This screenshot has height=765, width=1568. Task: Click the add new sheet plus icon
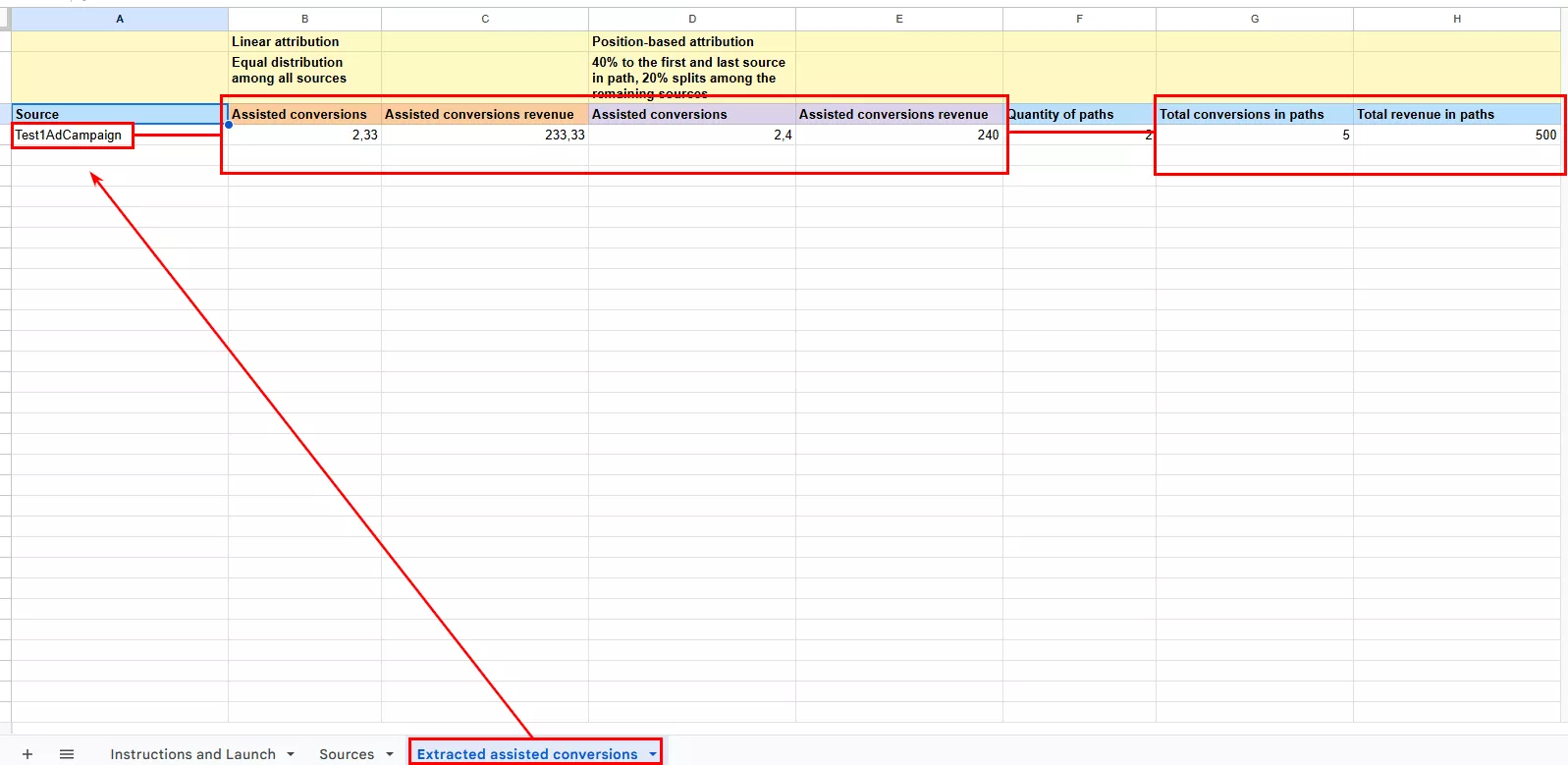click(27, 754)
